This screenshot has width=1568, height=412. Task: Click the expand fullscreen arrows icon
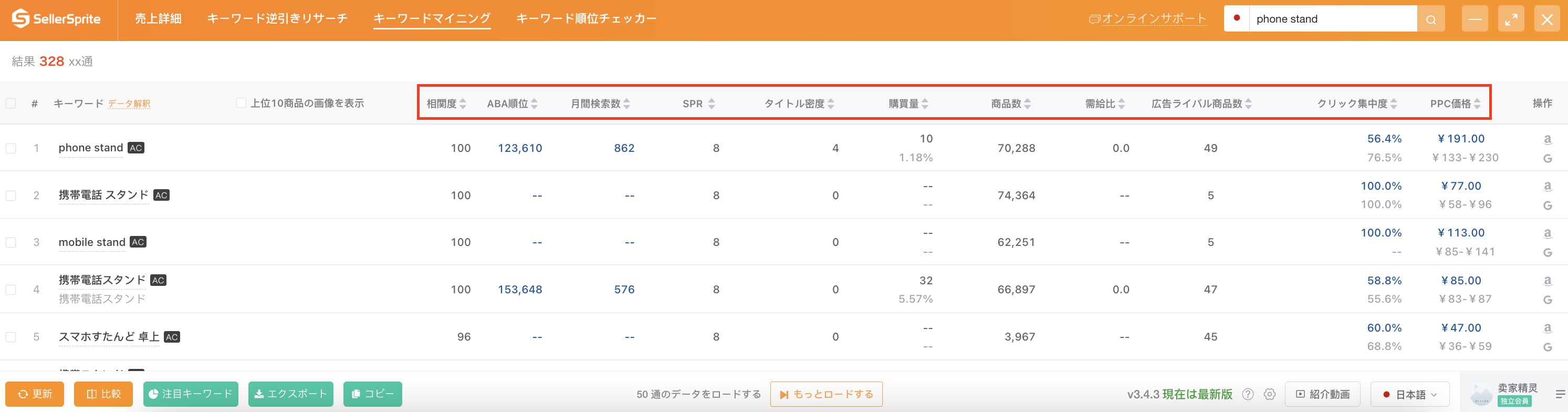click(x=1511, y=19)
